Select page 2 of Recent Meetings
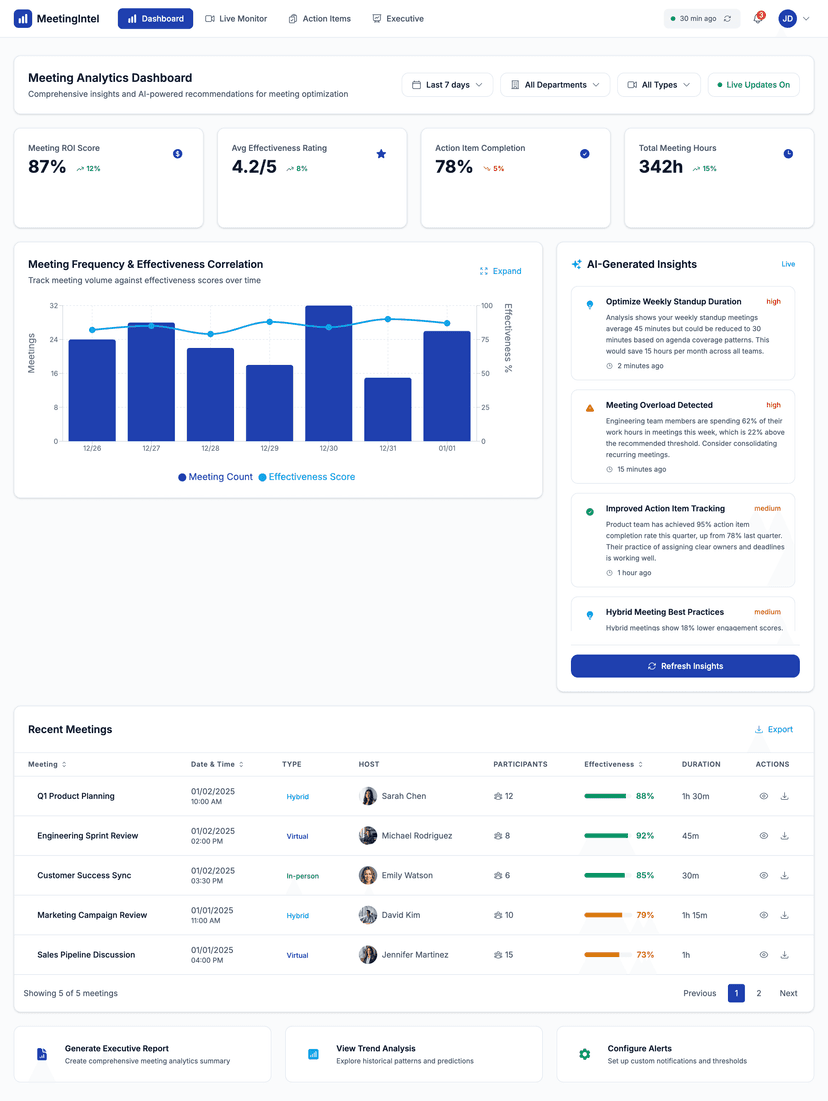This screenshot has height=1101, width=828. 758,993
